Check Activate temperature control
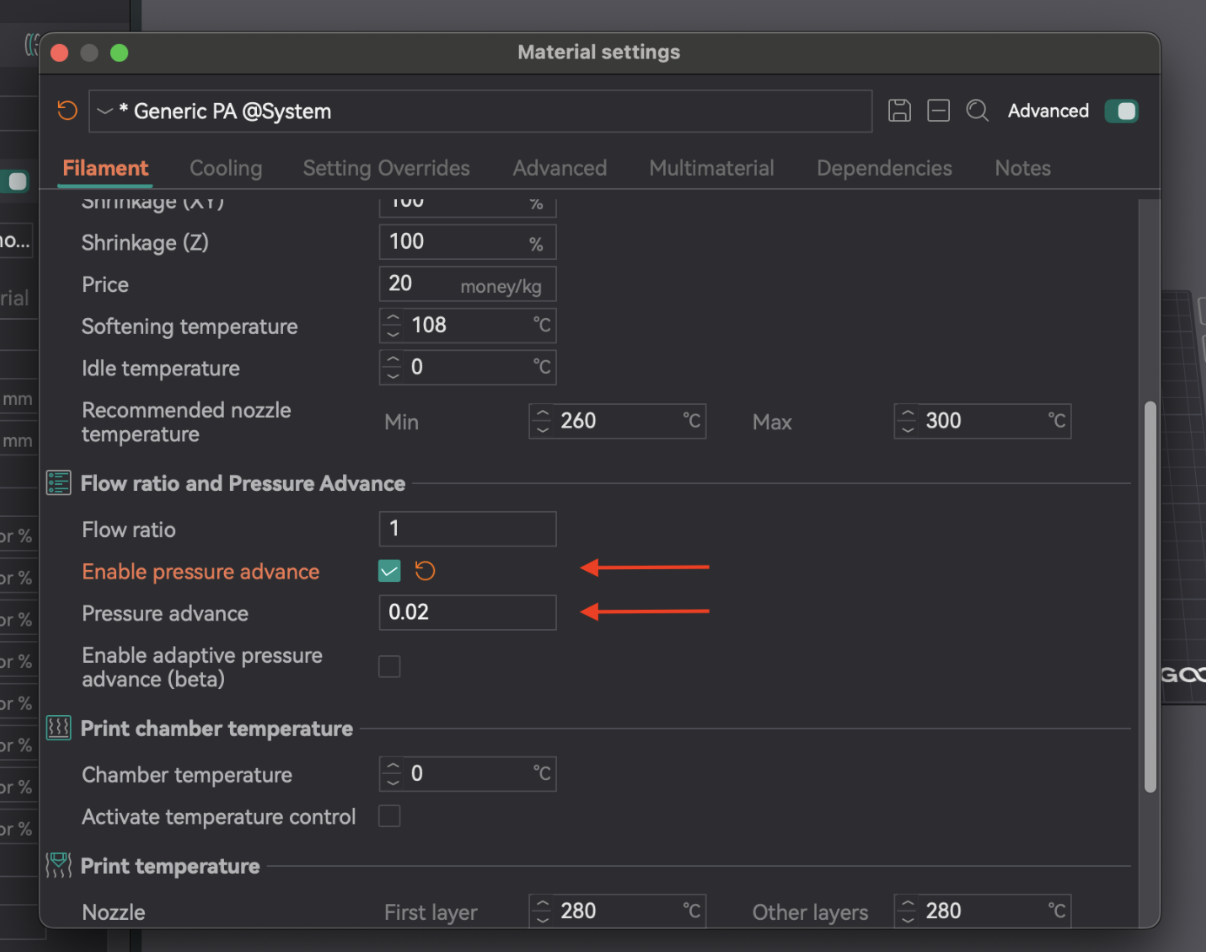Viewport: 1206px width, 952px height. coord(389,816)
